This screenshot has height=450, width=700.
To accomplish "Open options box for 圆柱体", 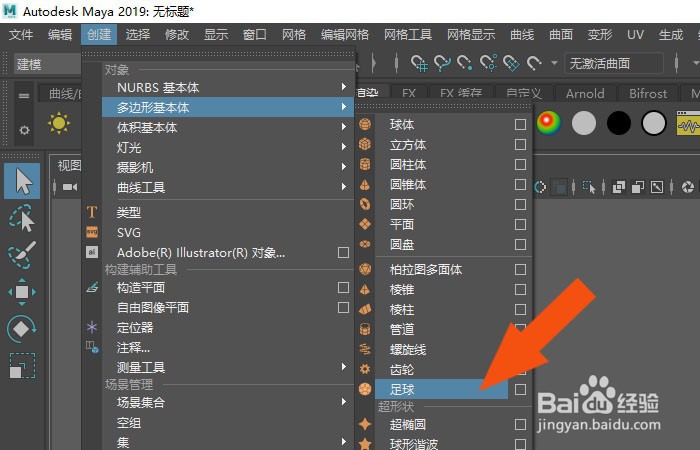I will pos(520,164).
